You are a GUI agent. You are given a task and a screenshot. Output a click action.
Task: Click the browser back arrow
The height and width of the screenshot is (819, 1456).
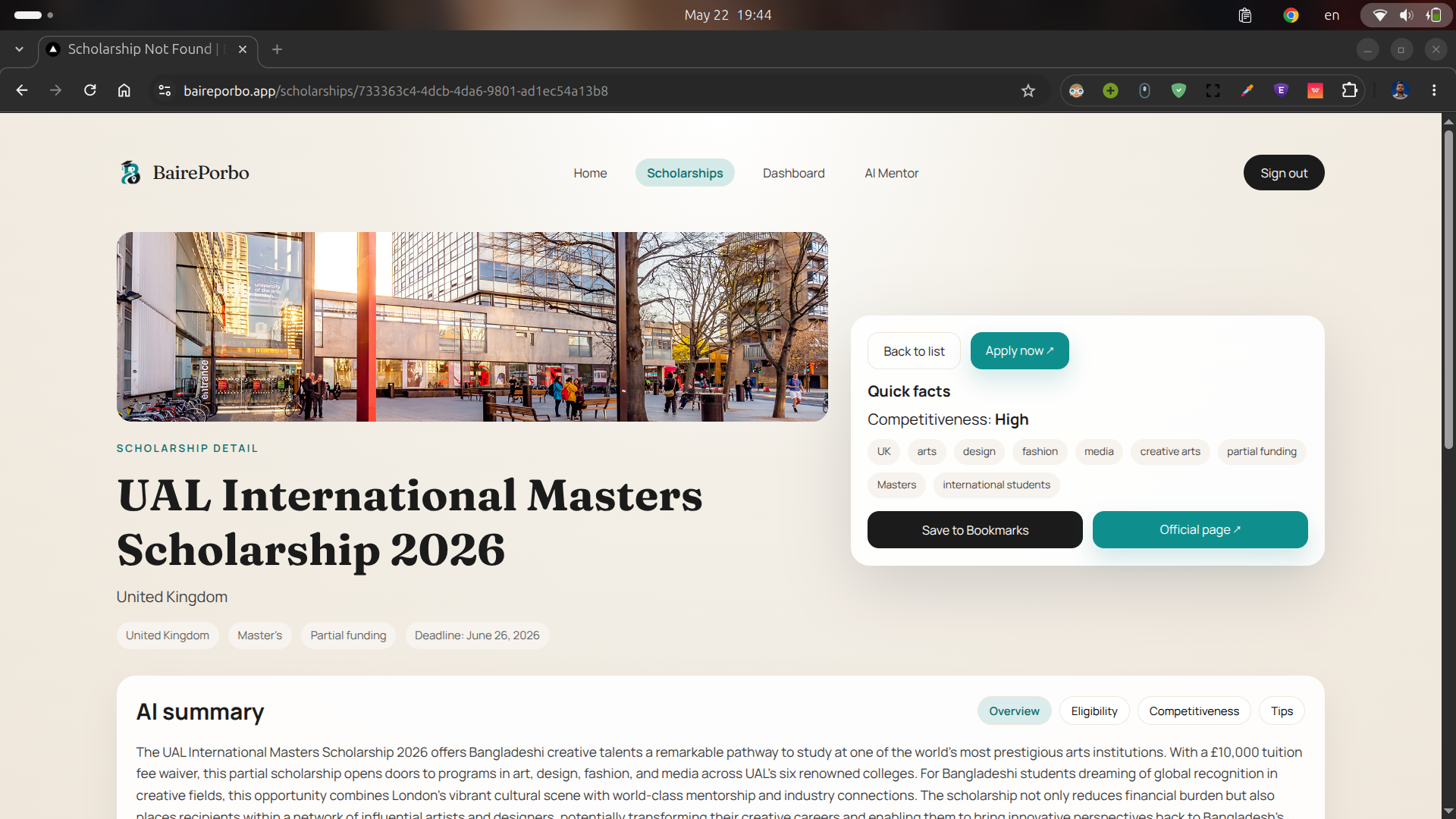pyautogui.click(x=22, y=90)
